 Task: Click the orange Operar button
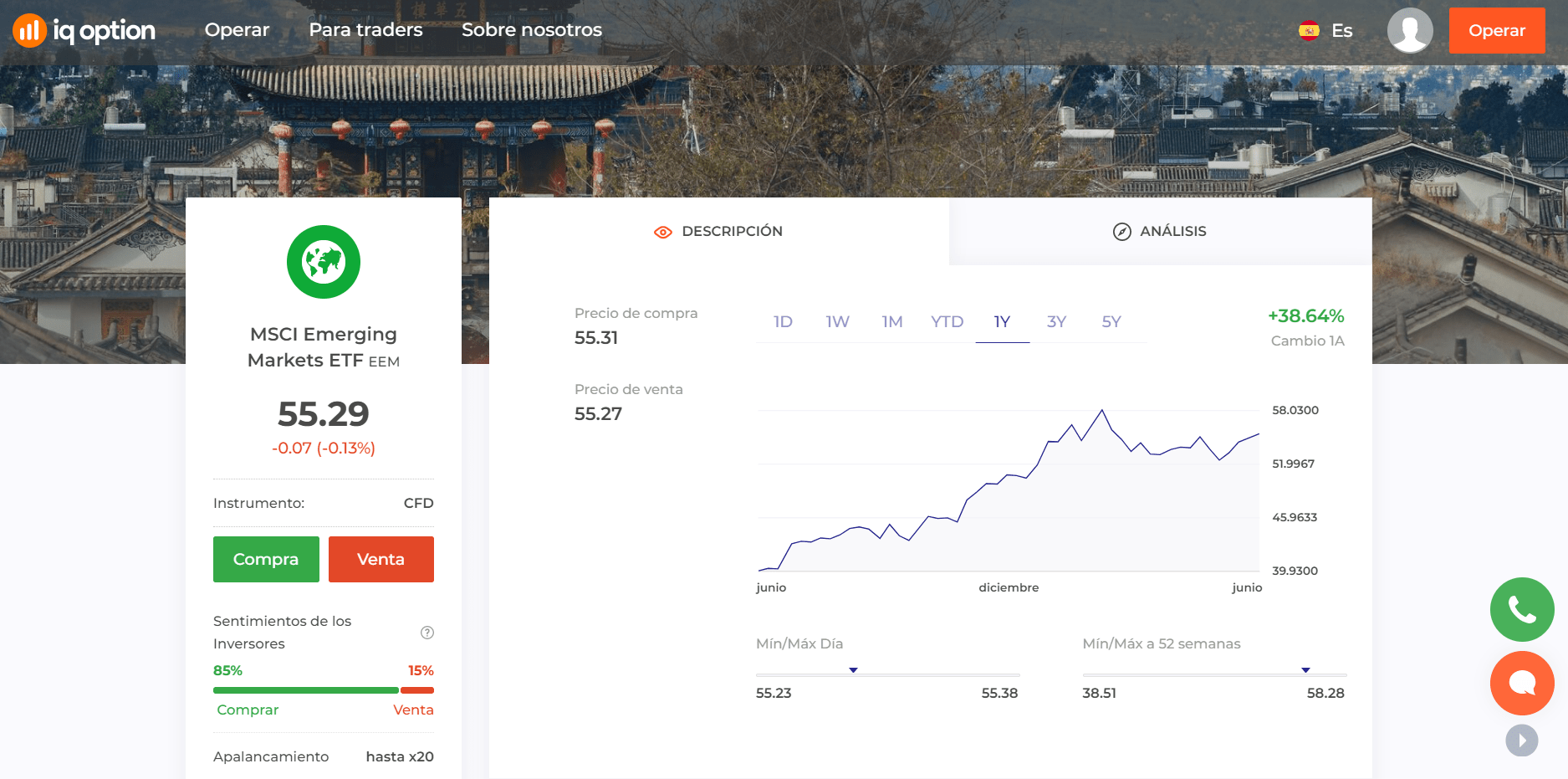pyautogui.click(x=1497, y=31)
